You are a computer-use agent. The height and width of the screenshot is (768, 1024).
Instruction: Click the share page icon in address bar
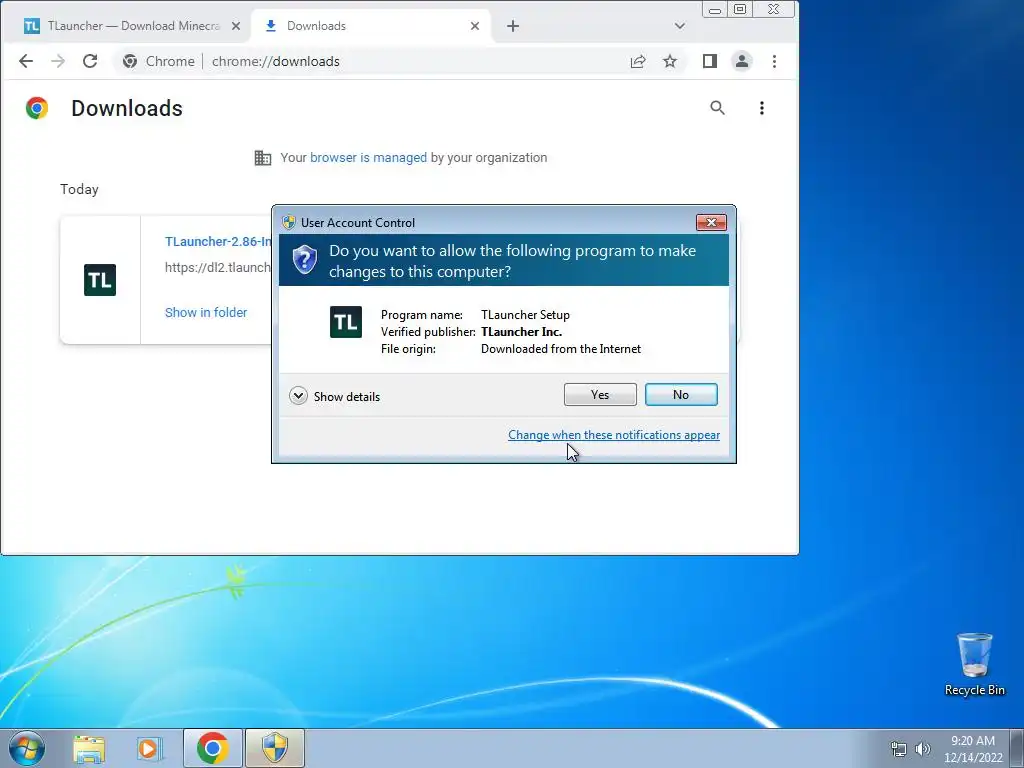[x=638, y=61]
